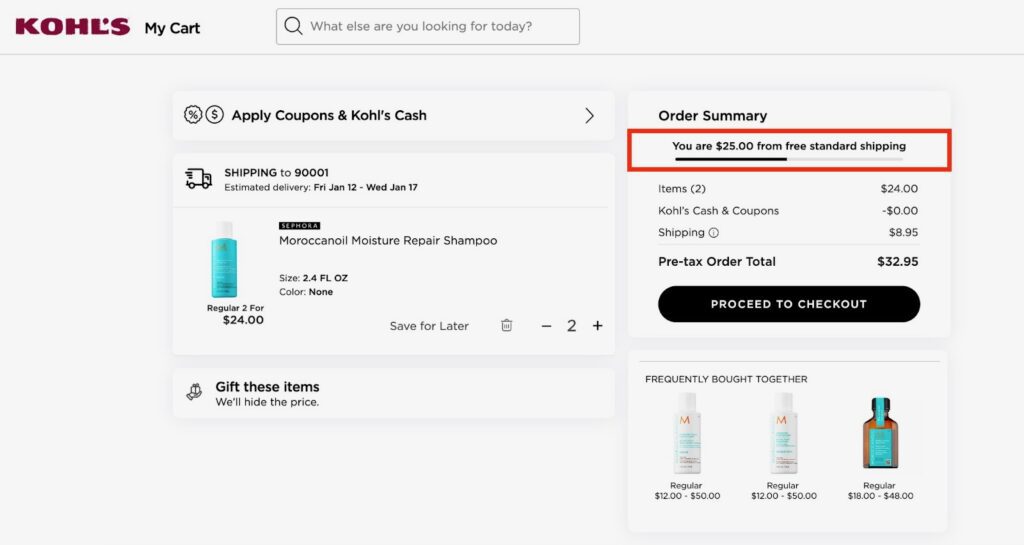The image size is (1024, 545).
Task: Click the dollar Kohl's Cash icon
Action: pos(215,115)
